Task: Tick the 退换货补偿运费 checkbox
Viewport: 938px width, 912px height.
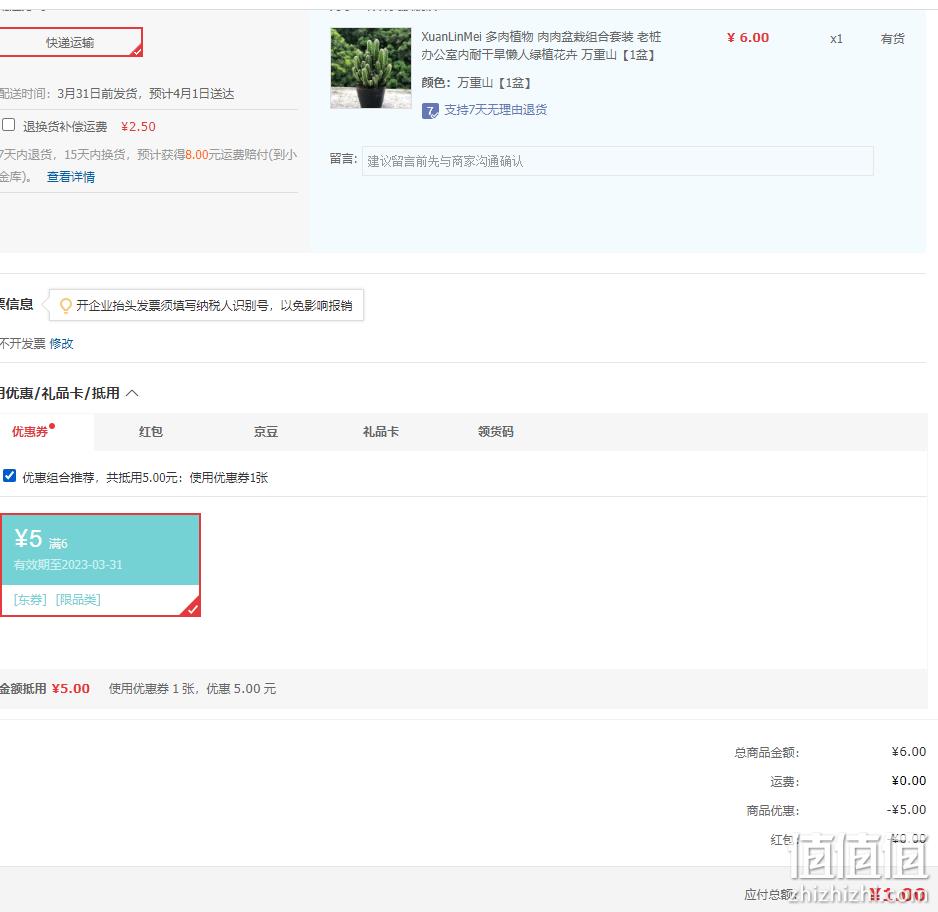Action: click(8, 125)
